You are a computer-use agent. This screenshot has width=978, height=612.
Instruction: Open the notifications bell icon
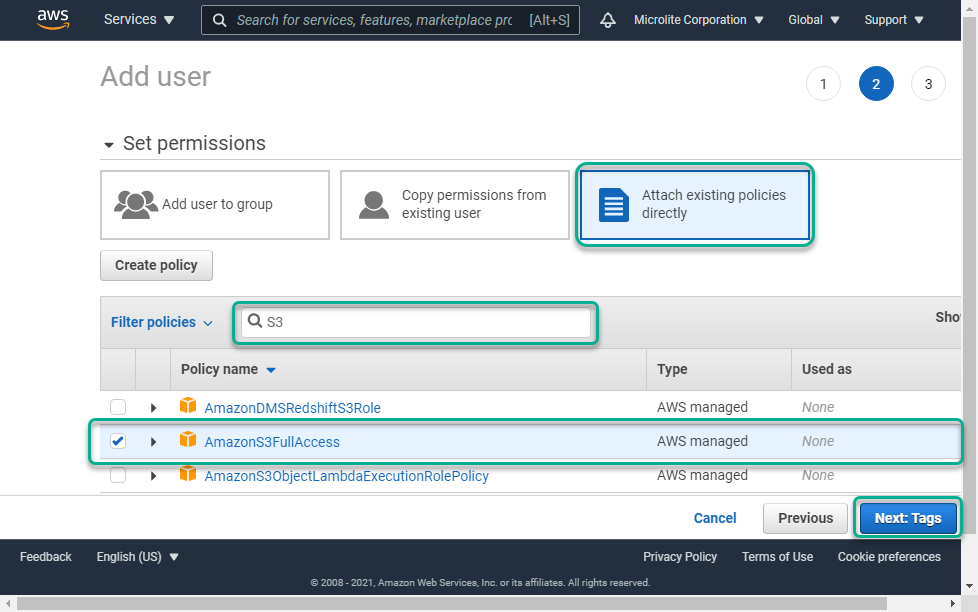coord(608,20)
